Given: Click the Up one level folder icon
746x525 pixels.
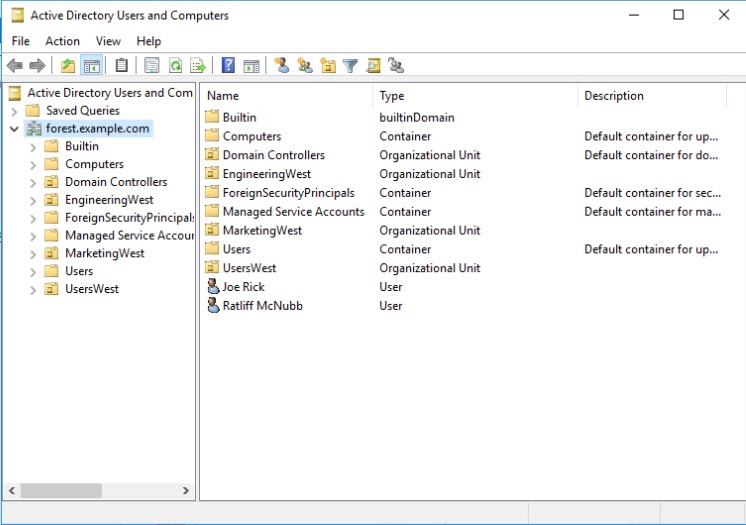Looking at the screenshot, I should tap(68, 66).
